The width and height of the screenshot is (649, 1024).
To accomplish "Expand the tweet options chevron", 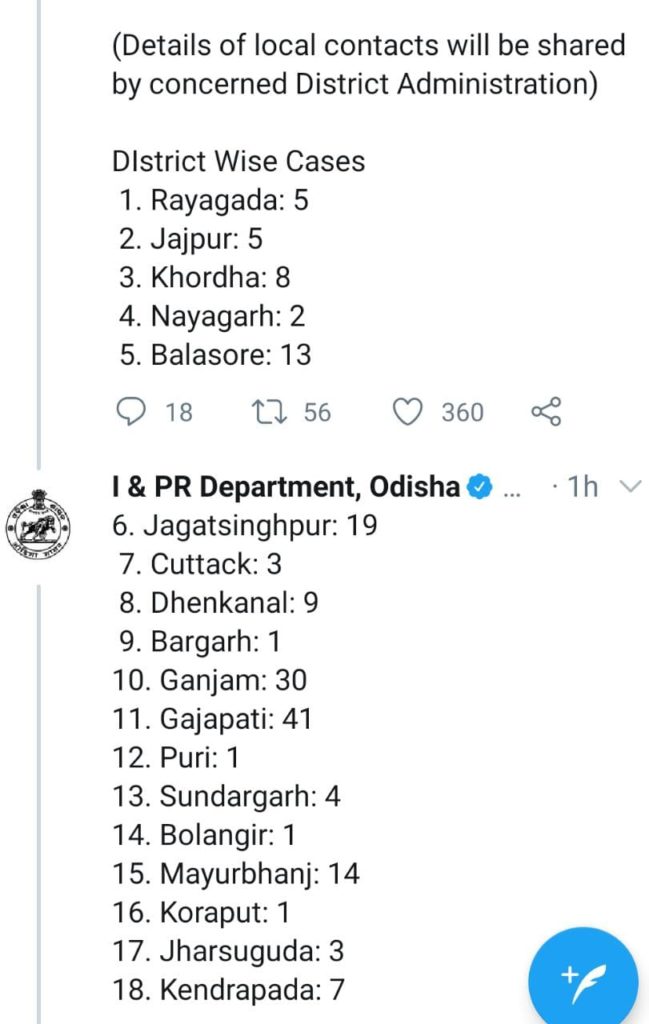I will point(630,487).
